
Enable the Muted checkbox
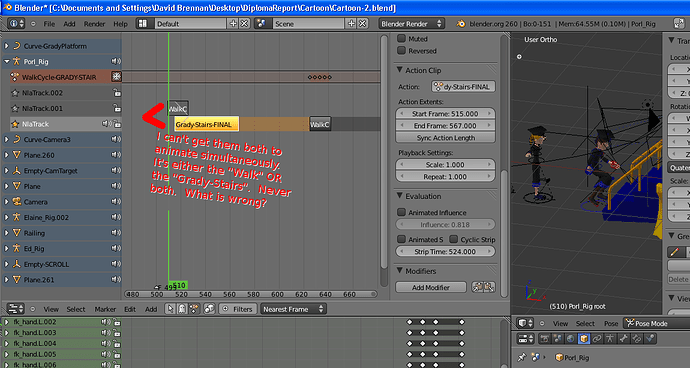click(x=401, y=38)
